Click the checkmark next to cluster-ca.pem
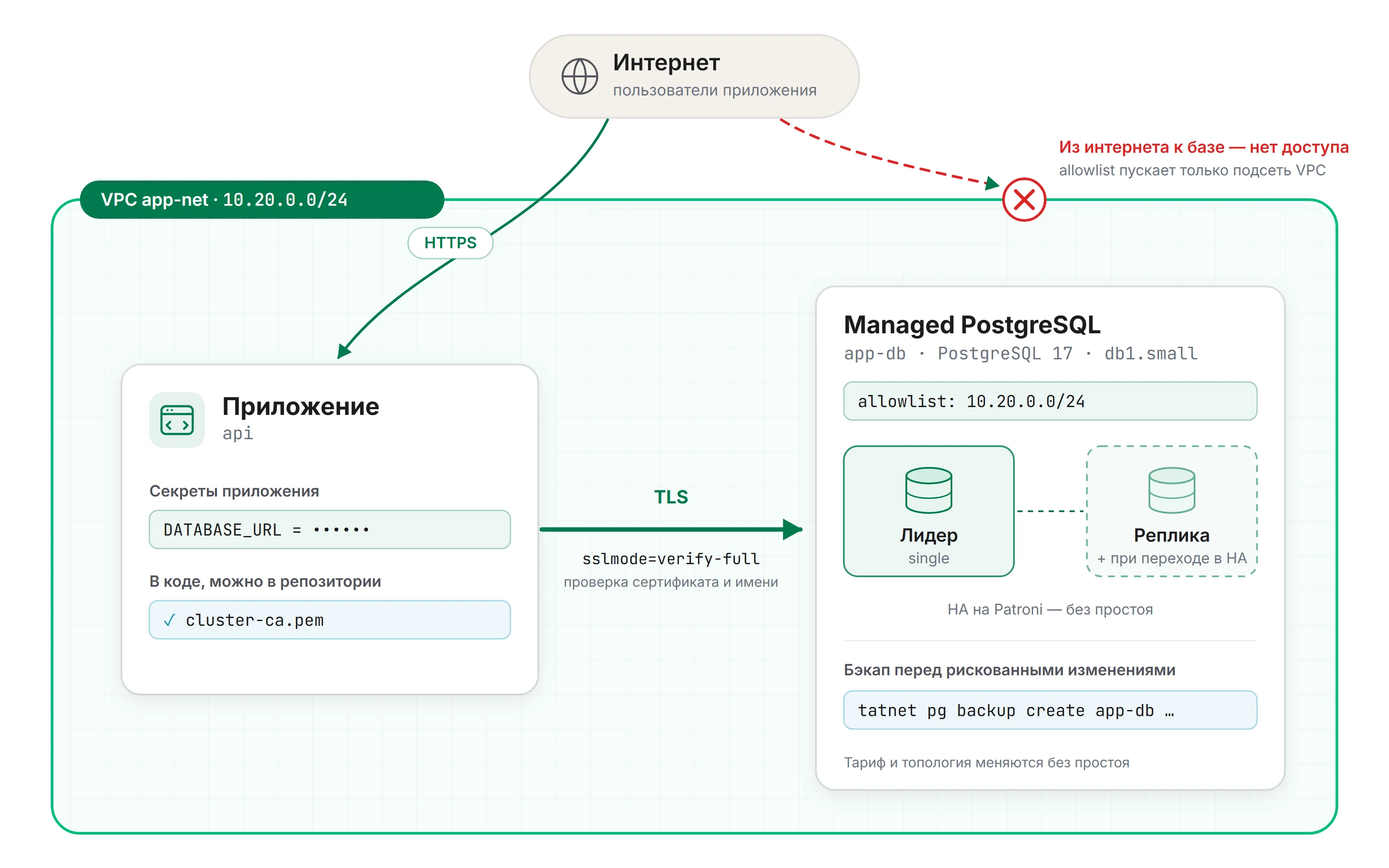Screen dimensions: 1389x868 [x=169, y=620]
